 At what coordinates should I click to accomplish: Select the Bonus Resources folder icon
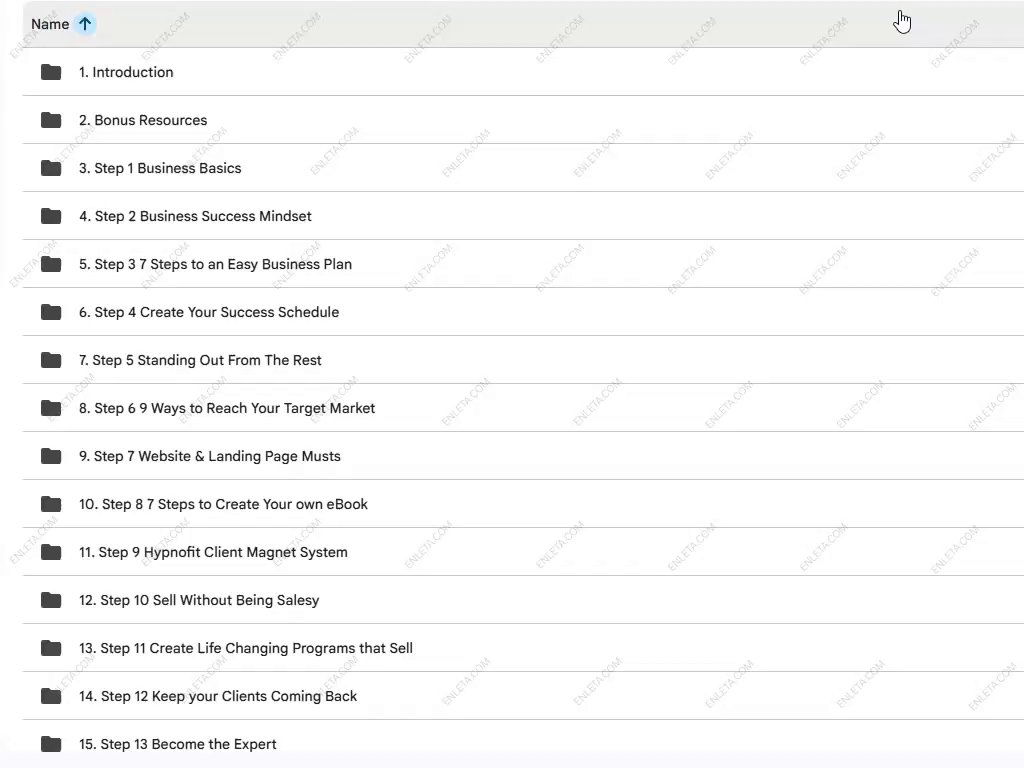[x=51, y=120]
